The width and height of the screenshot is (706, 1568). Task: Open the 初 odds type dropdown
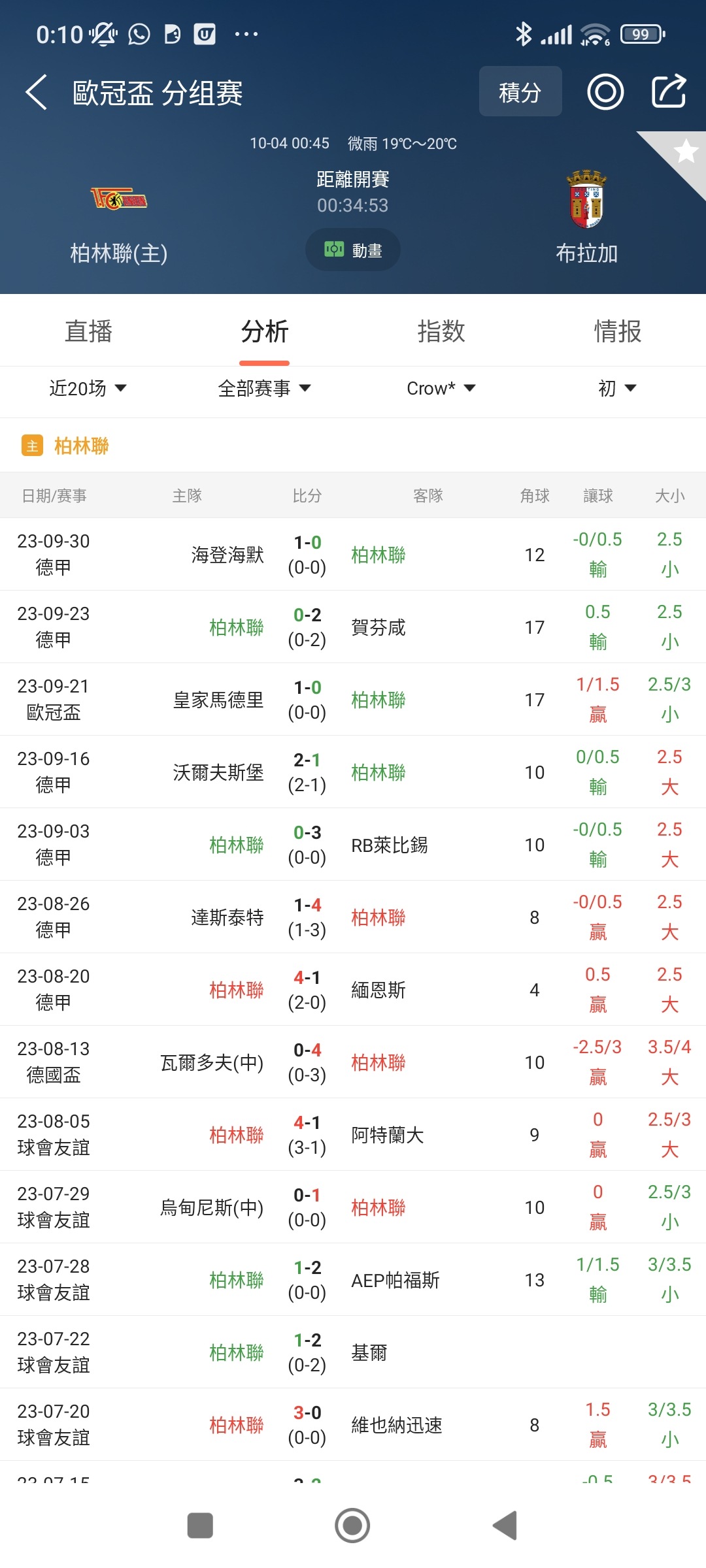(617, 389)
